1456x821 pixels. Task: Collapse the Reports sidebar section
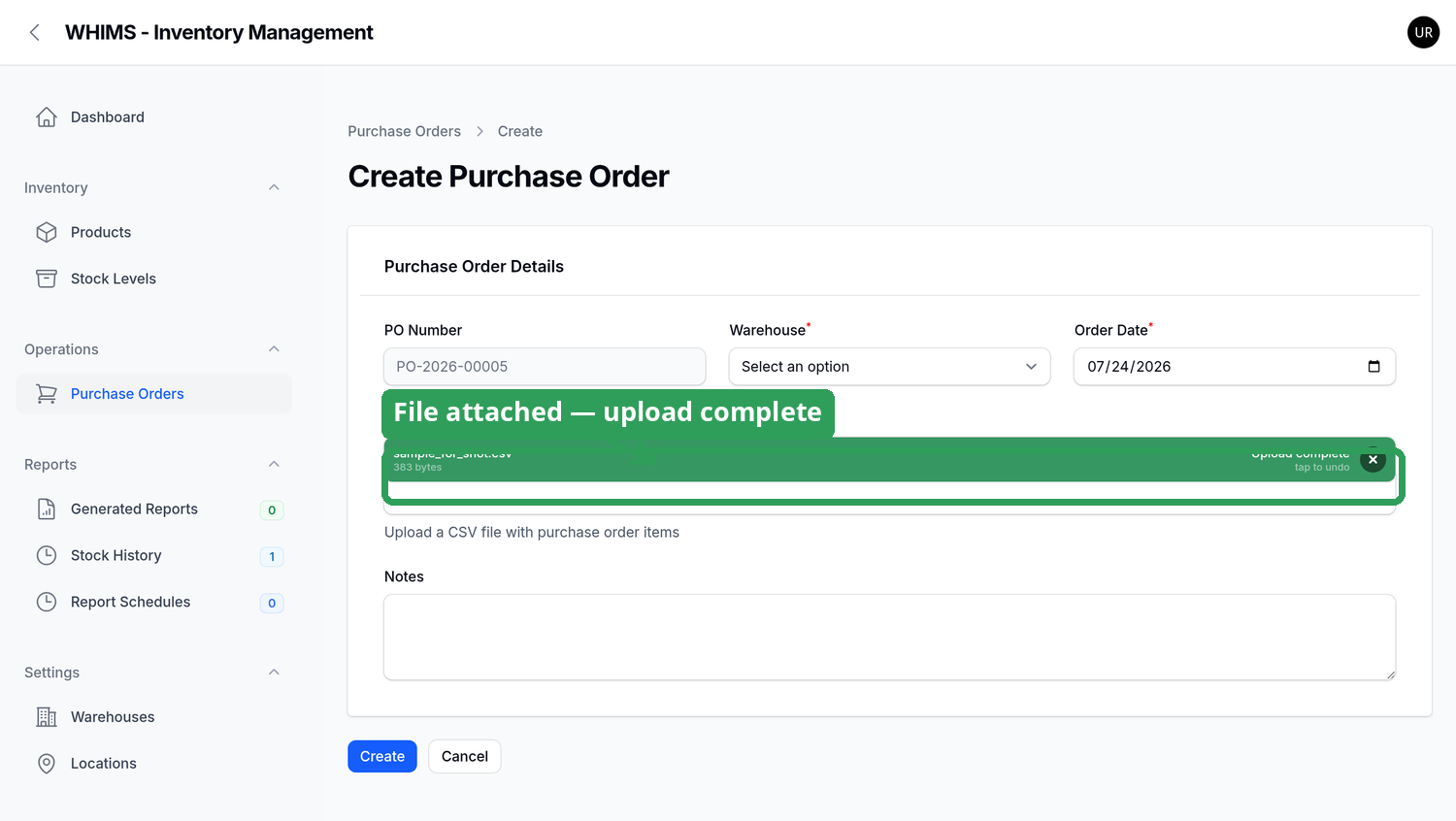274,464
